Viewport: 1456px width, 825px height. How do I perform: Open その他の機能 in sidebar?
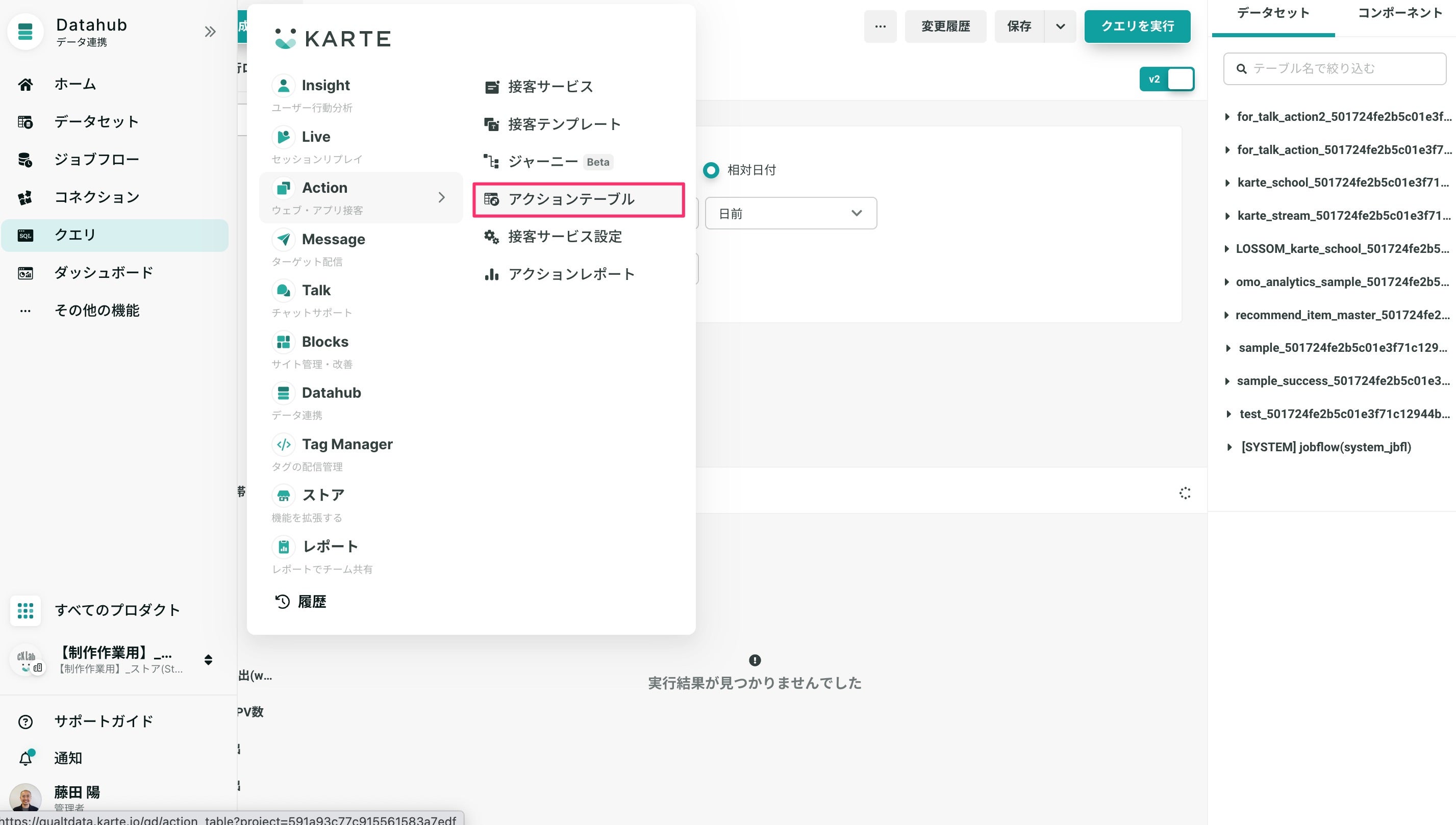pos(114,311)
